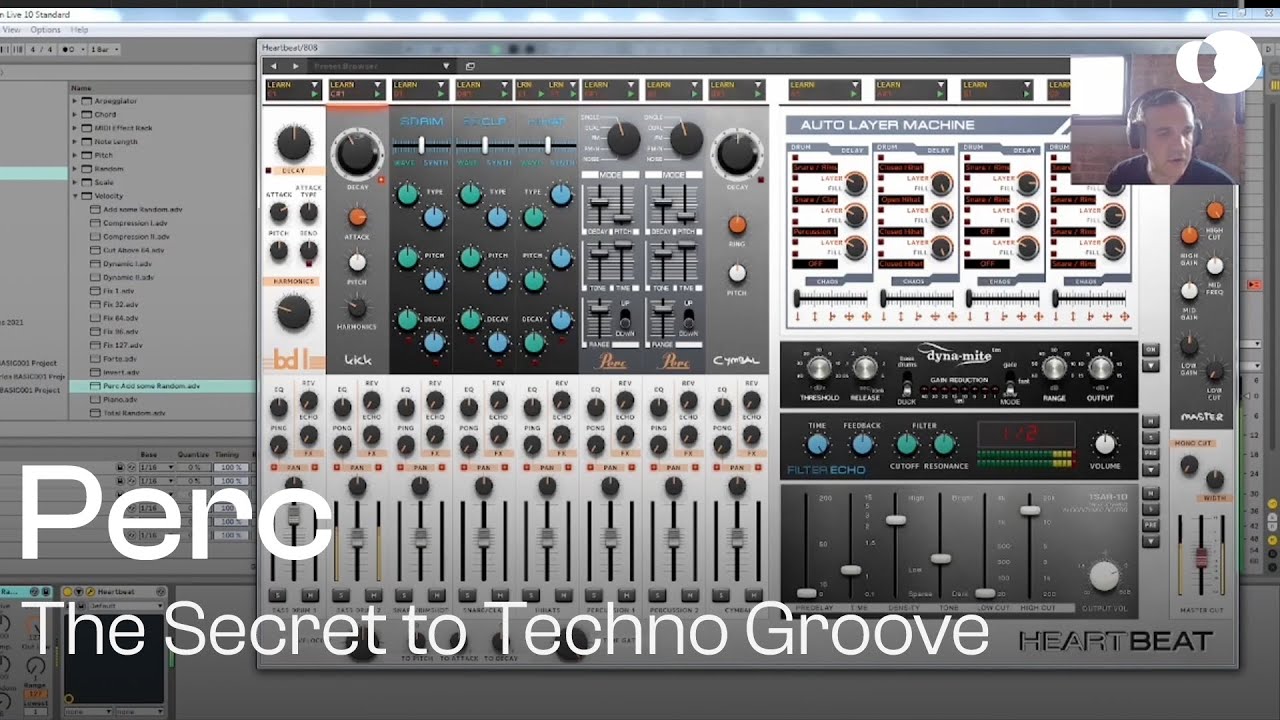Click the reverb OUTPUT VOL knob
This screenshot has width=1280, height=720.
click(1103, 576)
